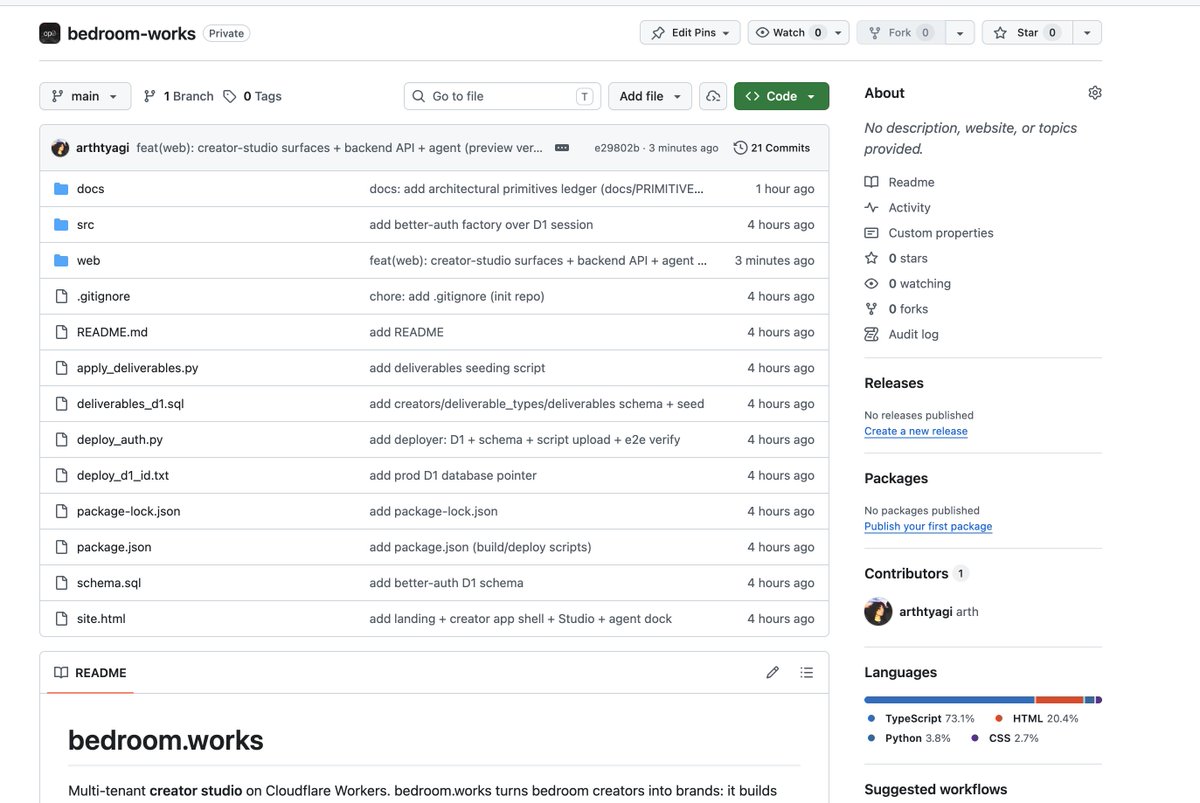The image size is (1200, 803).
Task: Expand commit message ellipsis icon
Action: click(x=562, y=148)
